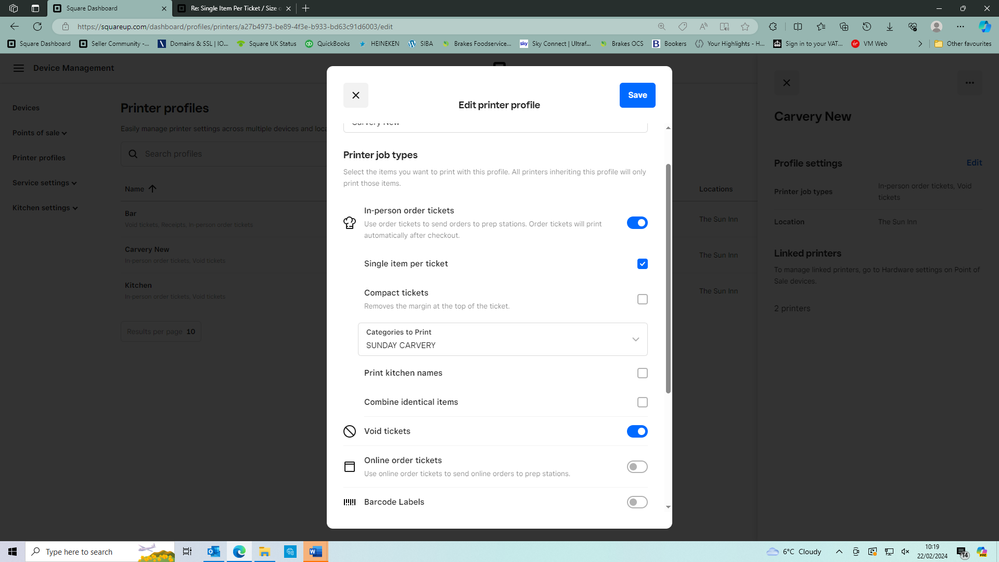
Task: Enable the Compact tickets checkbox
Action: (x=642, y=299)
